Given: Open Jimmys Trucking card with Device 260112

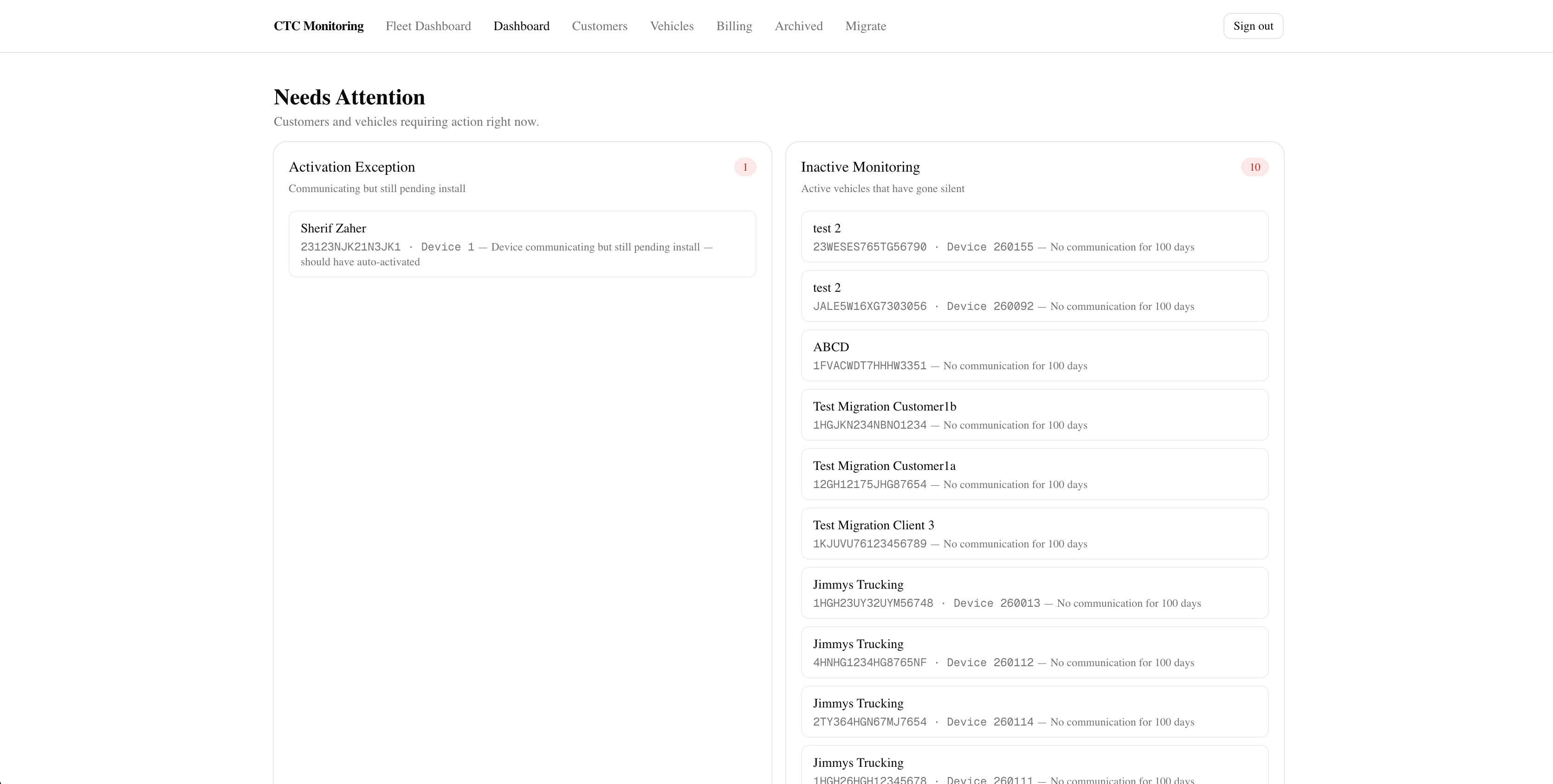Looking at the screenshot, I should click(x=1035, y=652).
